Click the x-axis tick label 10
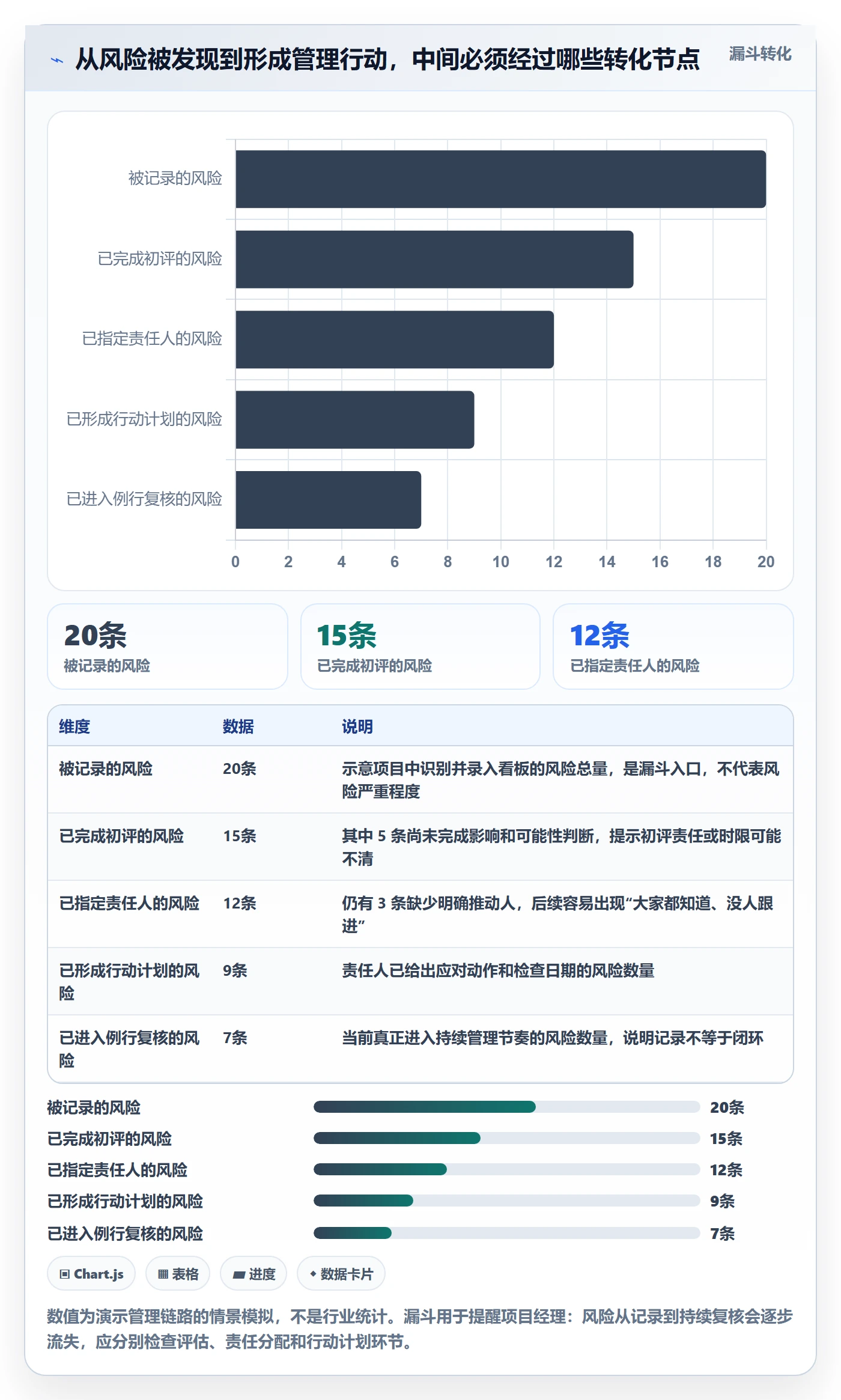The width and height of the screenshot is (841, 1400). point(500,562)
